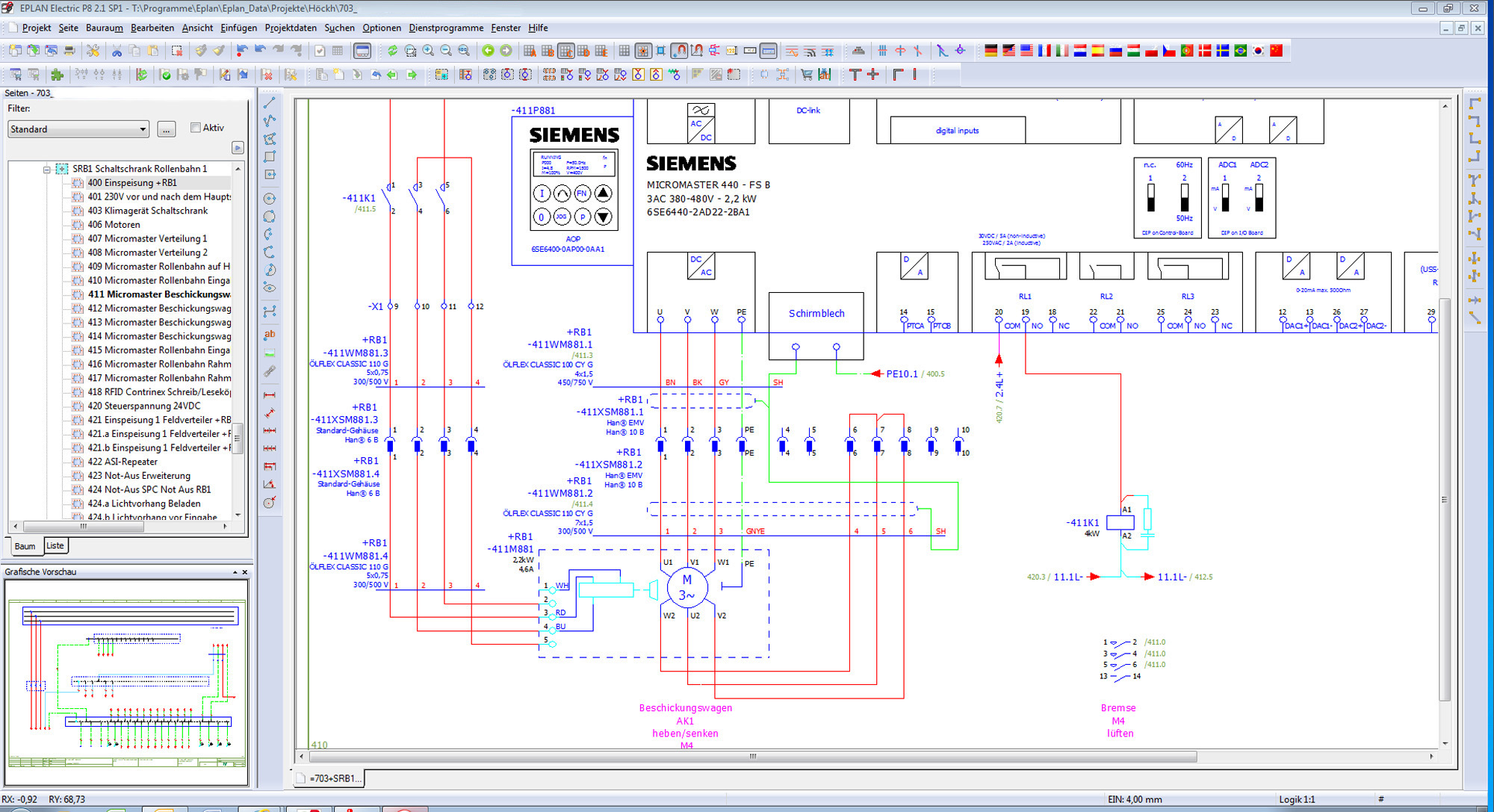Select page 411 Micromaster Beschickungswagen
The height and width of the screenshot is (812, 1494).
click(159, 294)
